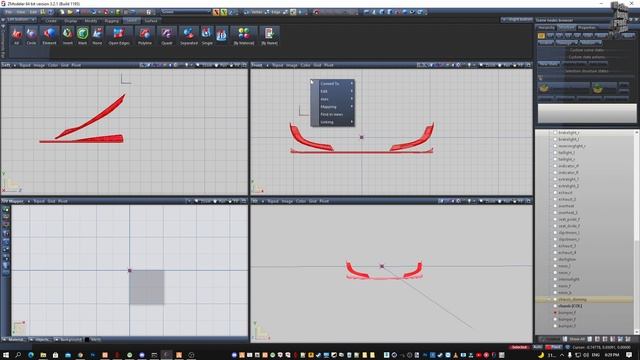This screenshot has width=640, height=360.
Task: Select All tool in Select ribbon
Action: click(16, 36)
